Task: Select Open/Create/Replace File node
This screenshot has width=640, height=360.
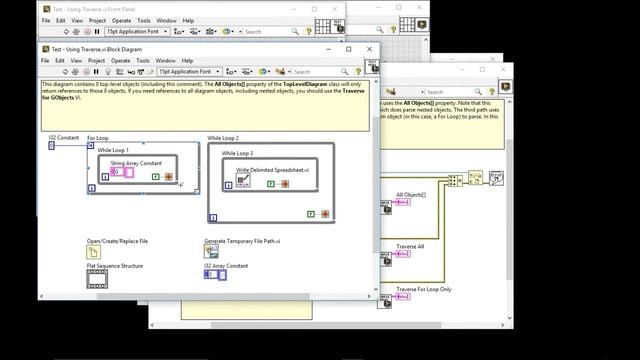Action: [93, 252]
